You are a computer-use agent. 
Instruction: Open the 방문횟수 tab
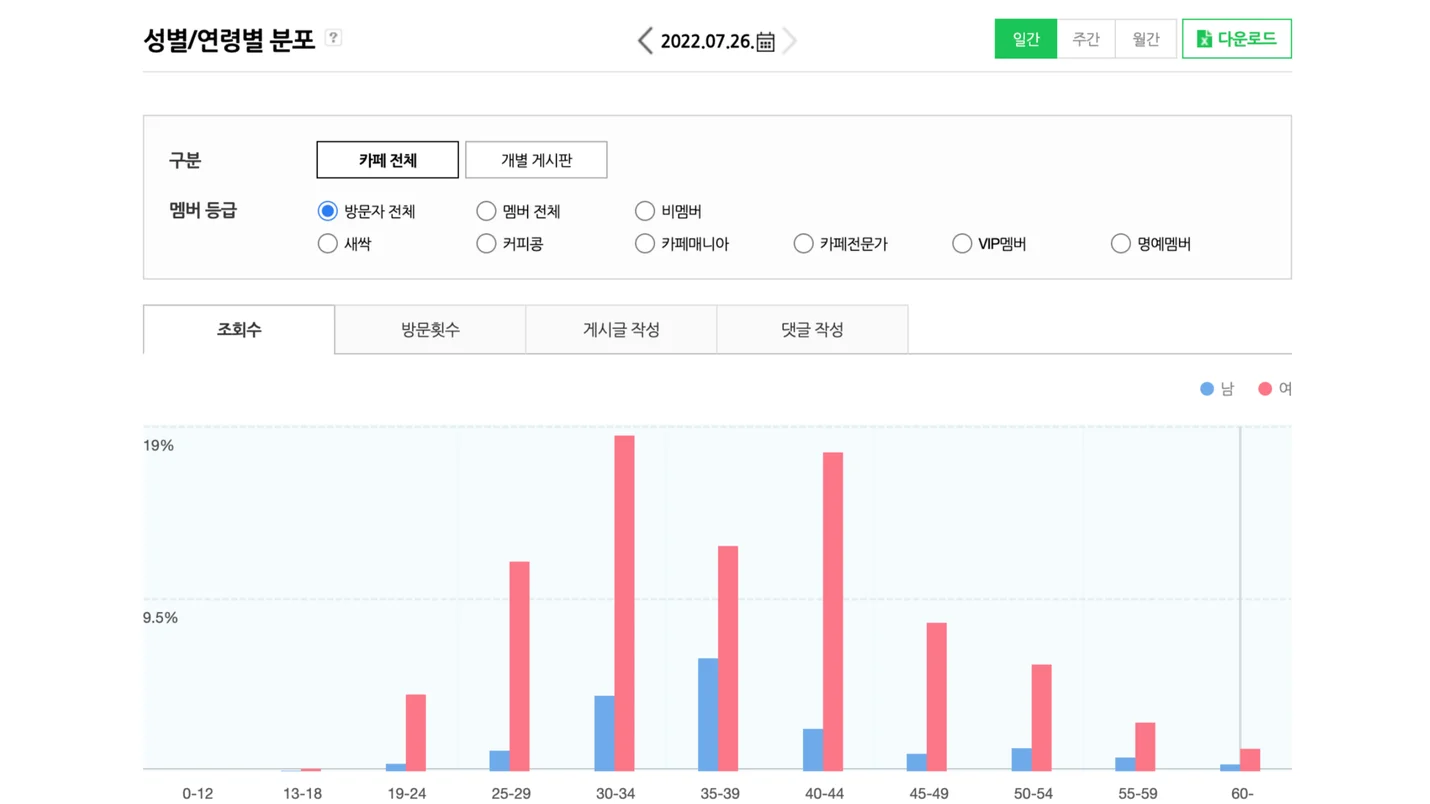(x=430, y=329)
